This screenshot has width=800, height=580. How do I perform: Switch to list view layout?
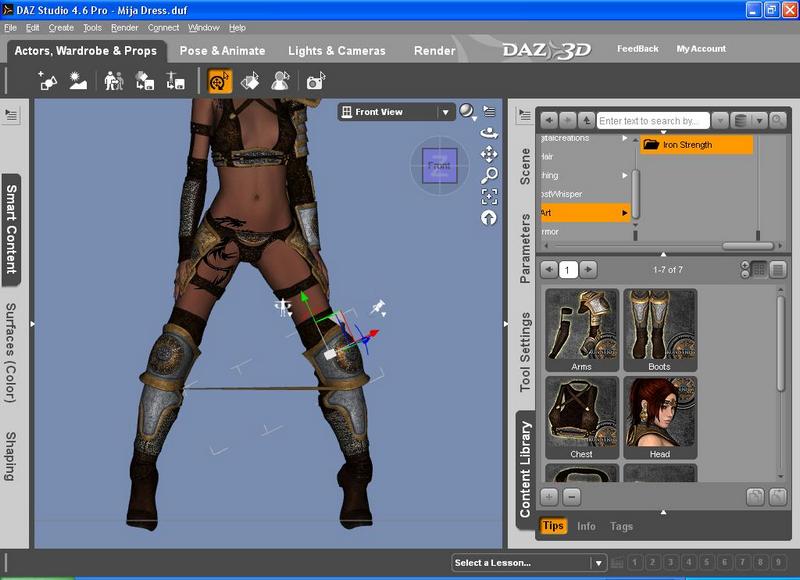click(x=778, y=269)
